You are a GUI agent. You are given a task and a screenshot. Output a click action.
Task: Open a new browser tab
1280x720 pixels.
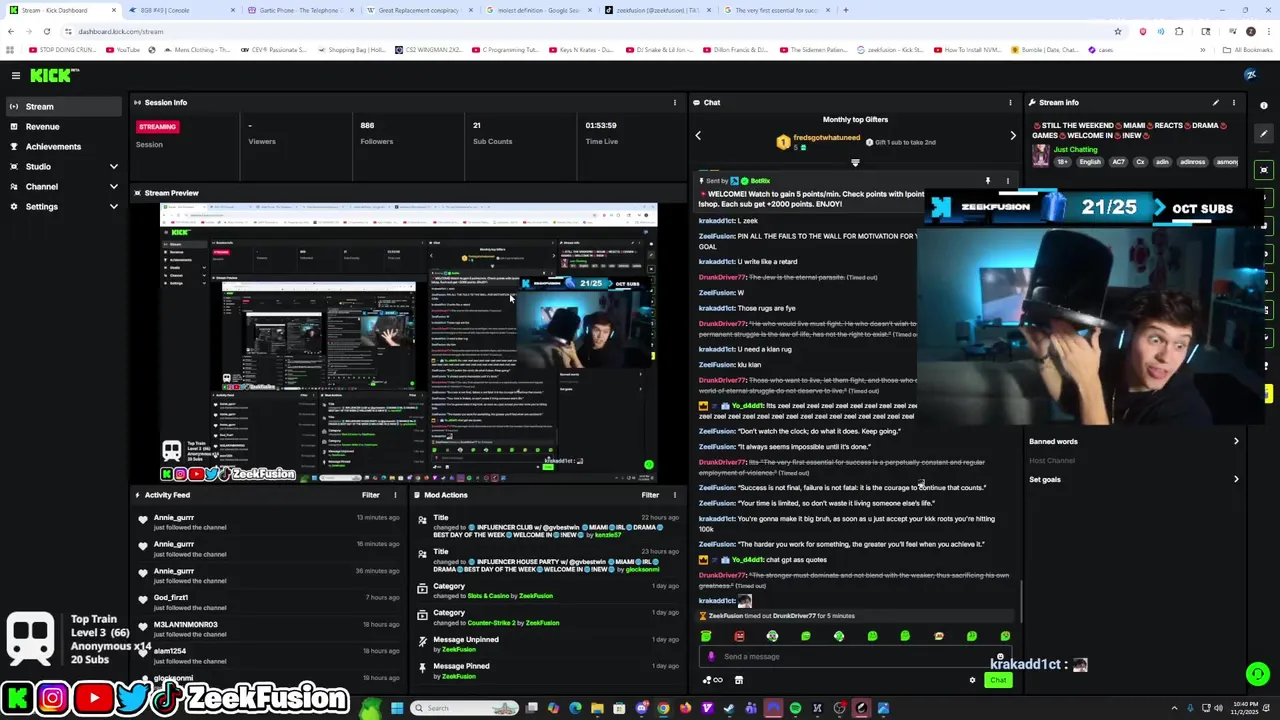coord(846,10)
